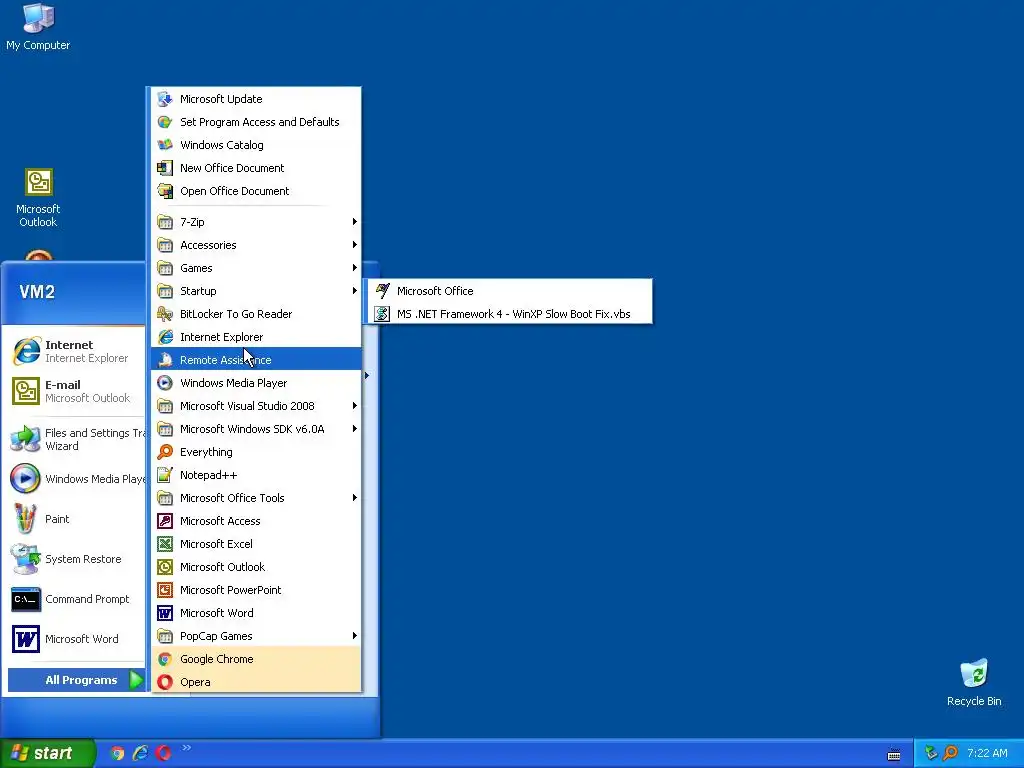The height and width of the screenshot is (768, 1024).
Task: Launch Microsoft Access
Action: (x=256, y=520)
